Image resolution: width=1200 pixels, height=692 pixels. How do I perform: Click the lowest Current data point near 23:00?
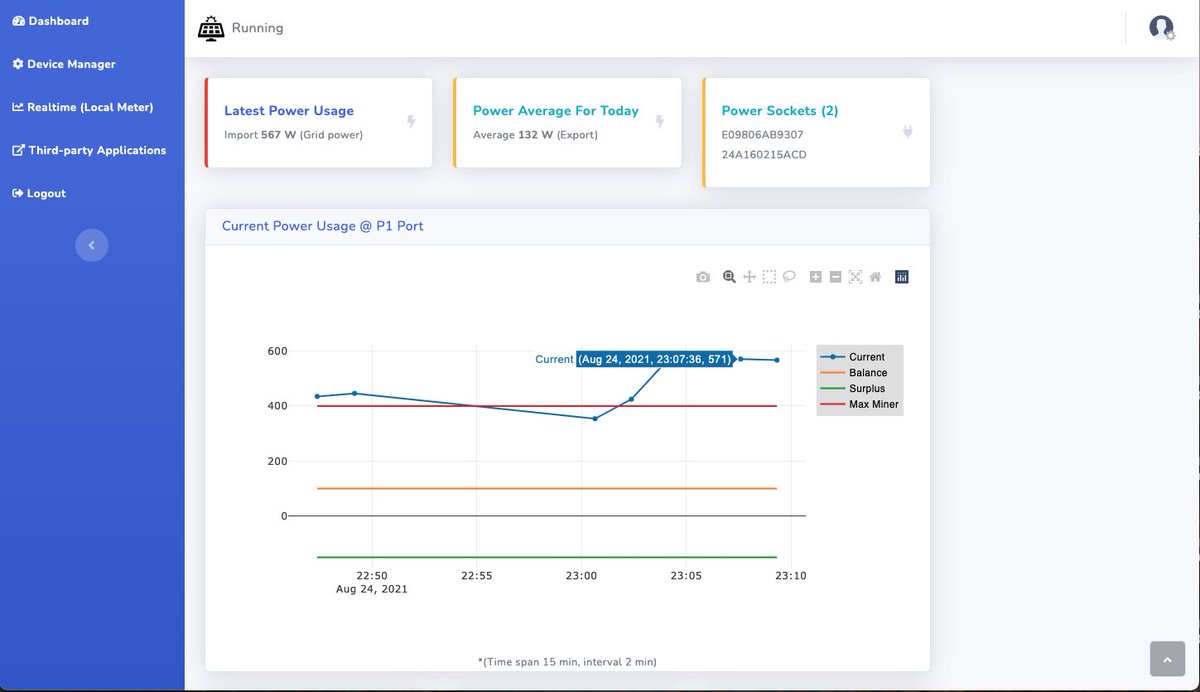click(595, 418)
